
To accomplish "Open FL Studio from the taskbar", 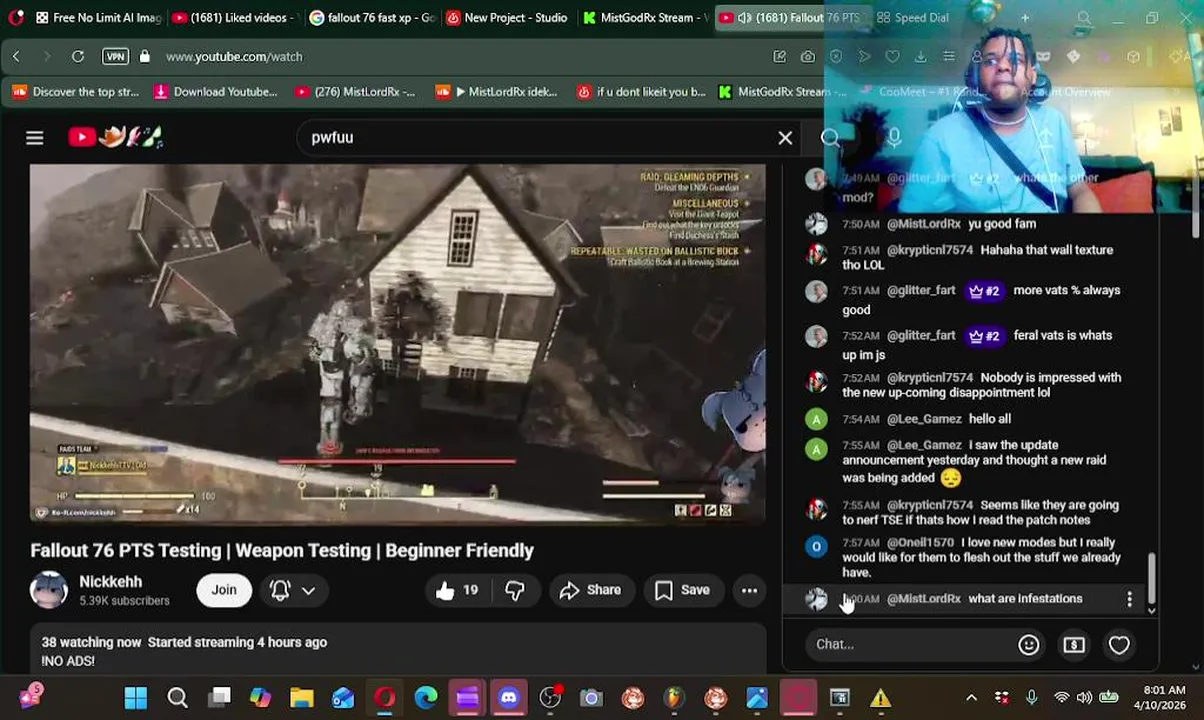I will click(674, 698).
